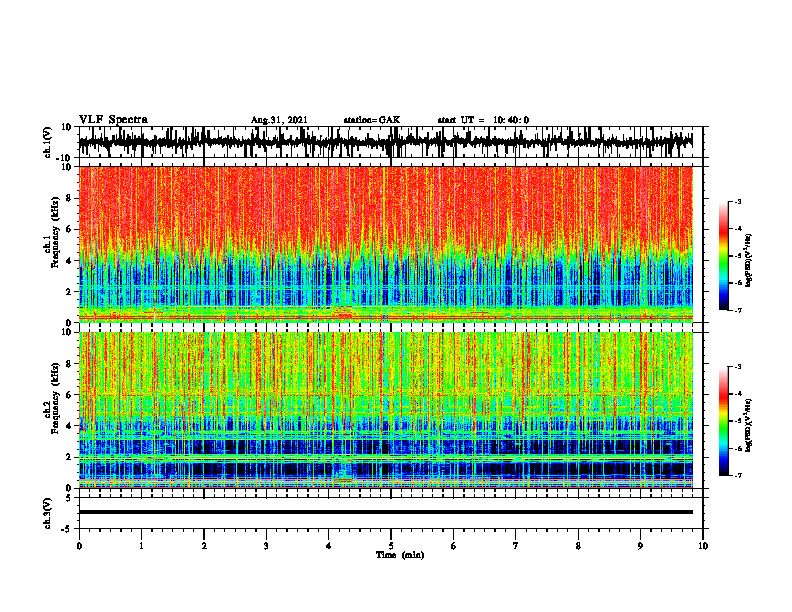Viewport: 792px width, 612px height.
Task: Click the ch.1 spectrogram panel
Action: [385, 244]
